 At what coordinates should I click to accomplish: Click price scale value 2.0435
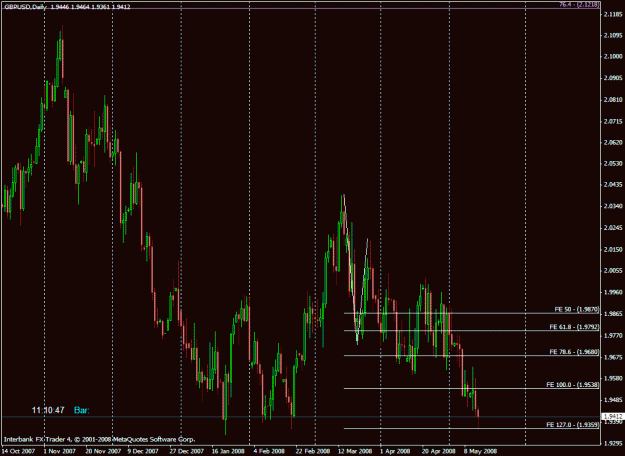tap(613, 185)
